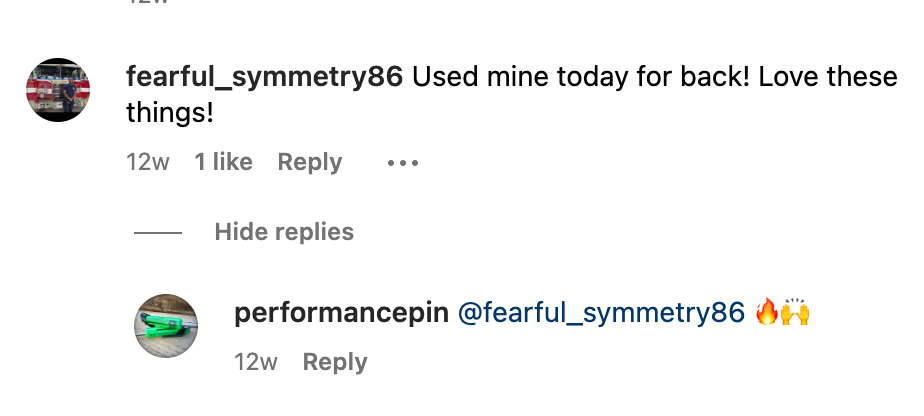Click the raised hands emoji
Viewport: 924px width, 416px height.
[x=795, y=313]
